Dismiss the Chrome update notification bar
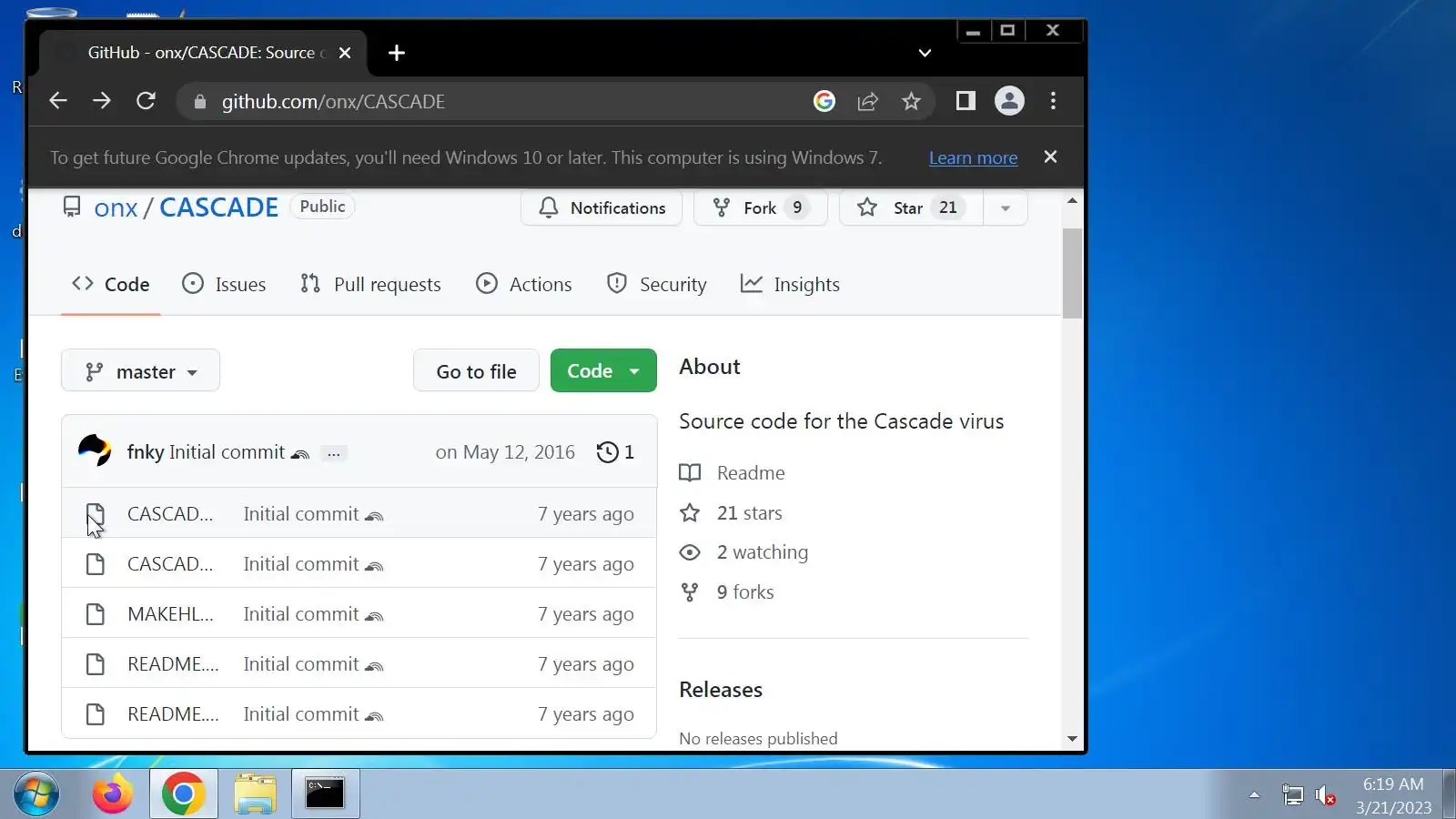 click(x=1050, y=157)
